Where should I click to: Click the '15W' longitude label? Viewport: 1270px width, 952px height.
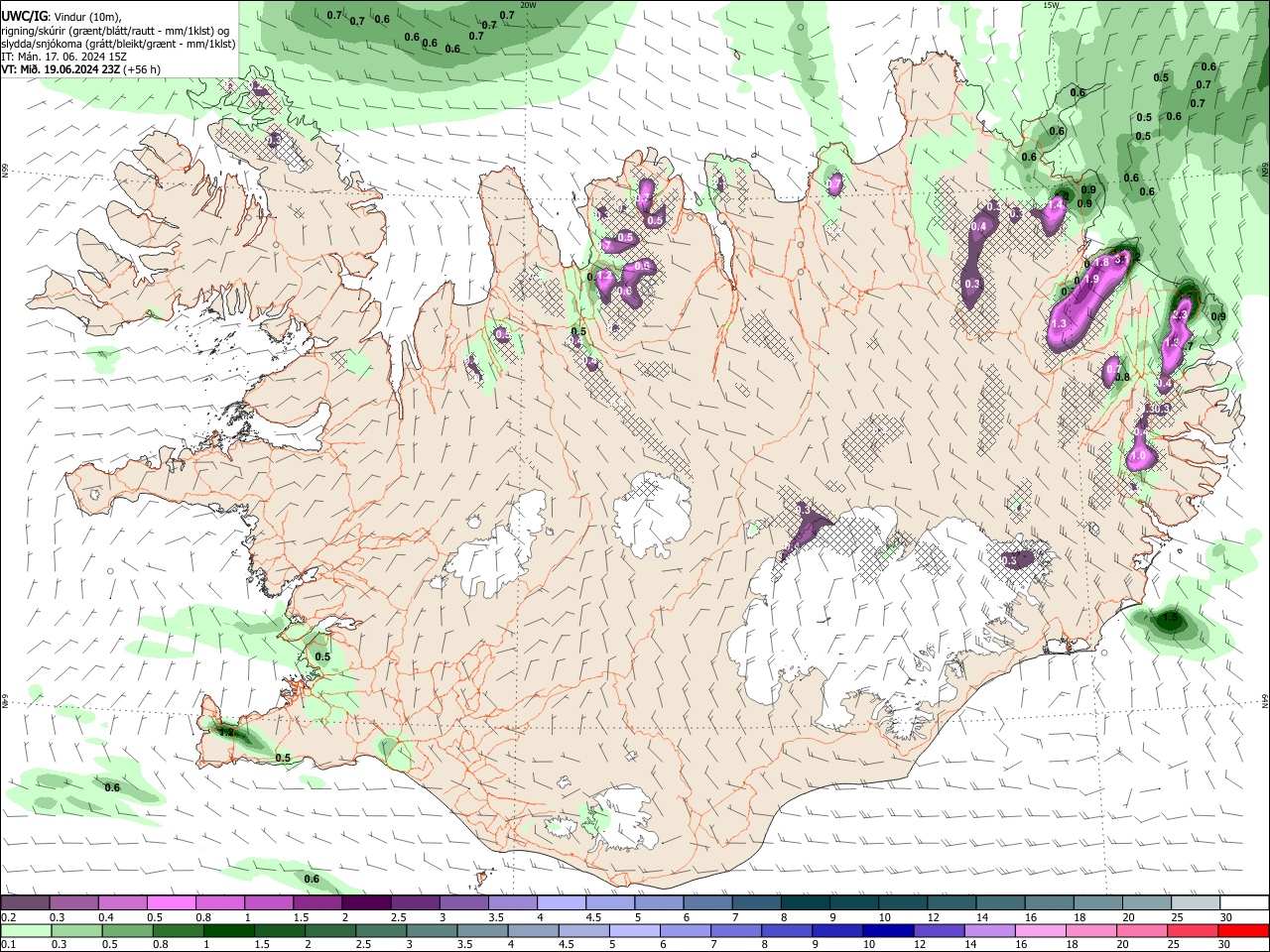[1052, 5]
